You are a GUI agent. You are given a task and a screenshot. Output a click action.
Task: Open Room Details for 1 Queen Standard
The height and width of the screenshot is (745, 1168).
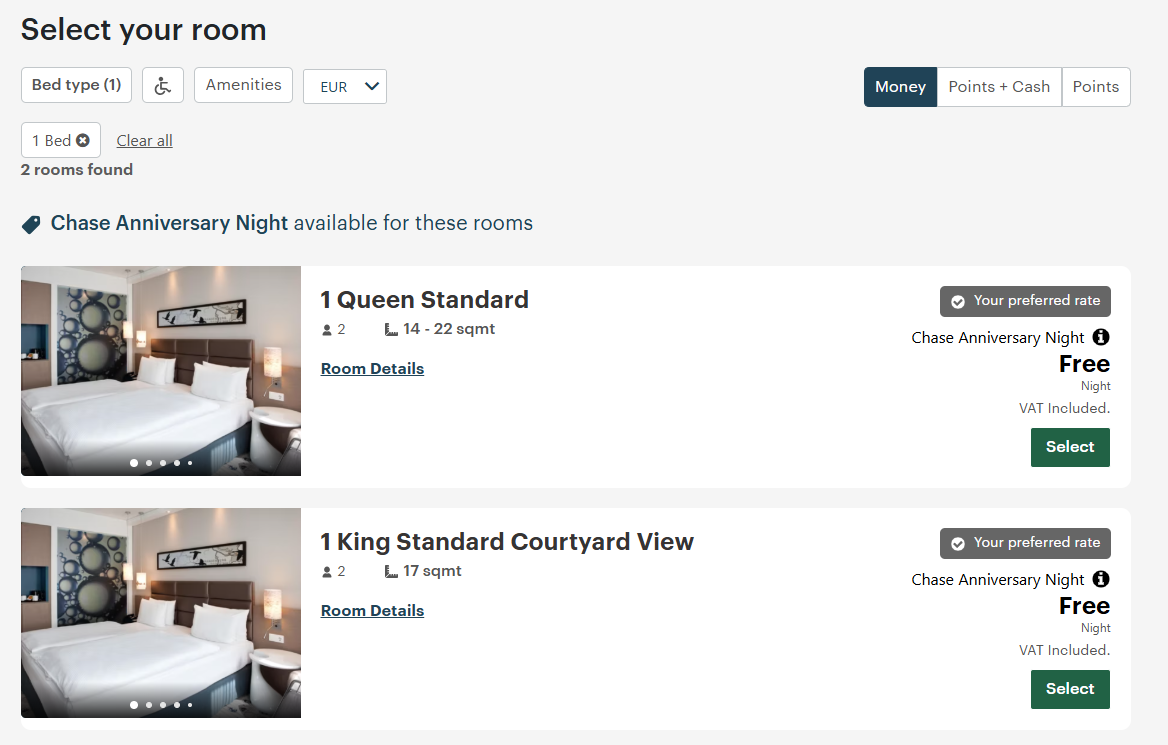click(x=372, y=369)
